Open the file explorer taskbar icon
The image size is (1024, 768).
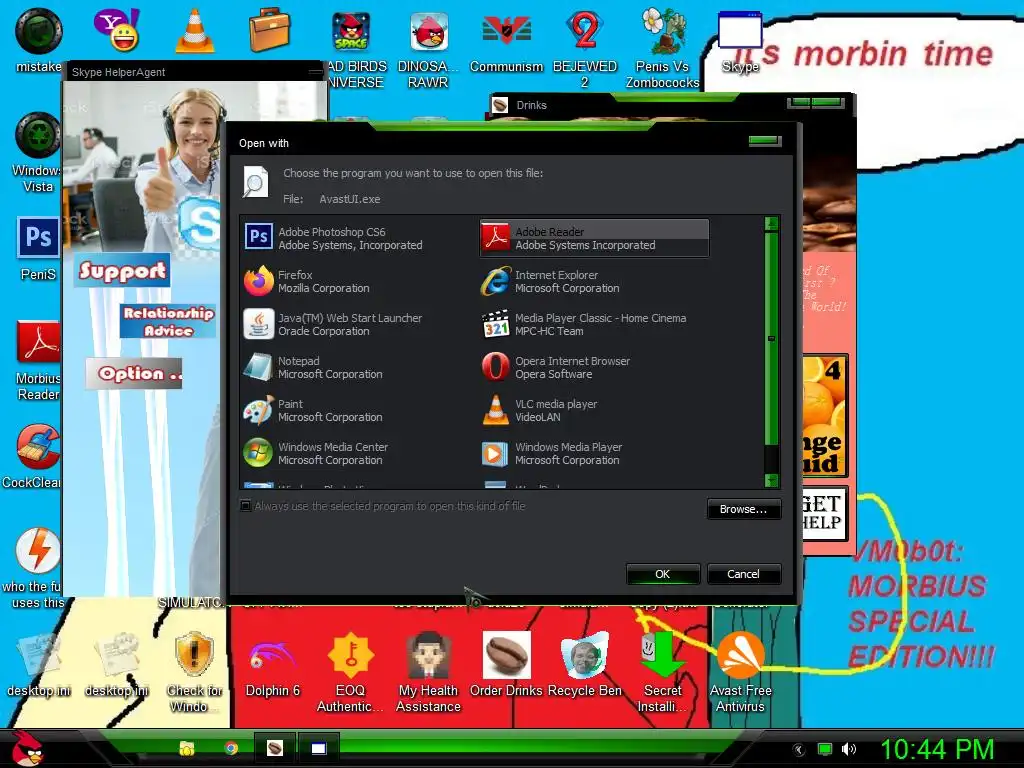[x=187, y=748]
